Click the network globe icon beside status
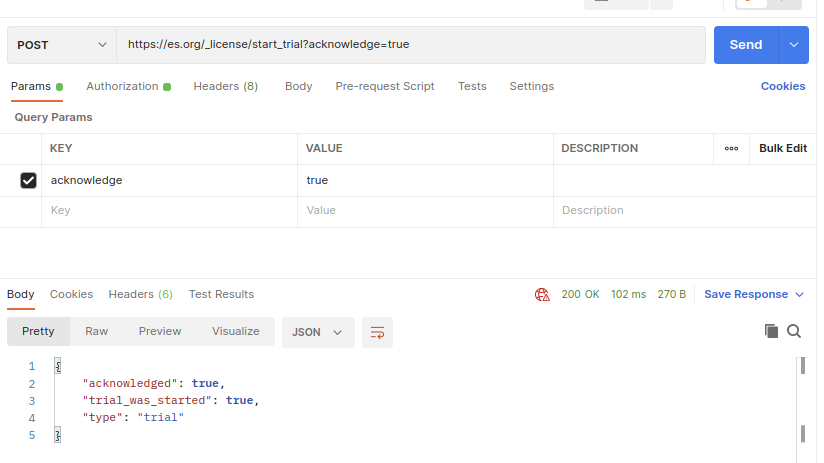This screenshot has width=824, height=463. [x=542, y=295]
